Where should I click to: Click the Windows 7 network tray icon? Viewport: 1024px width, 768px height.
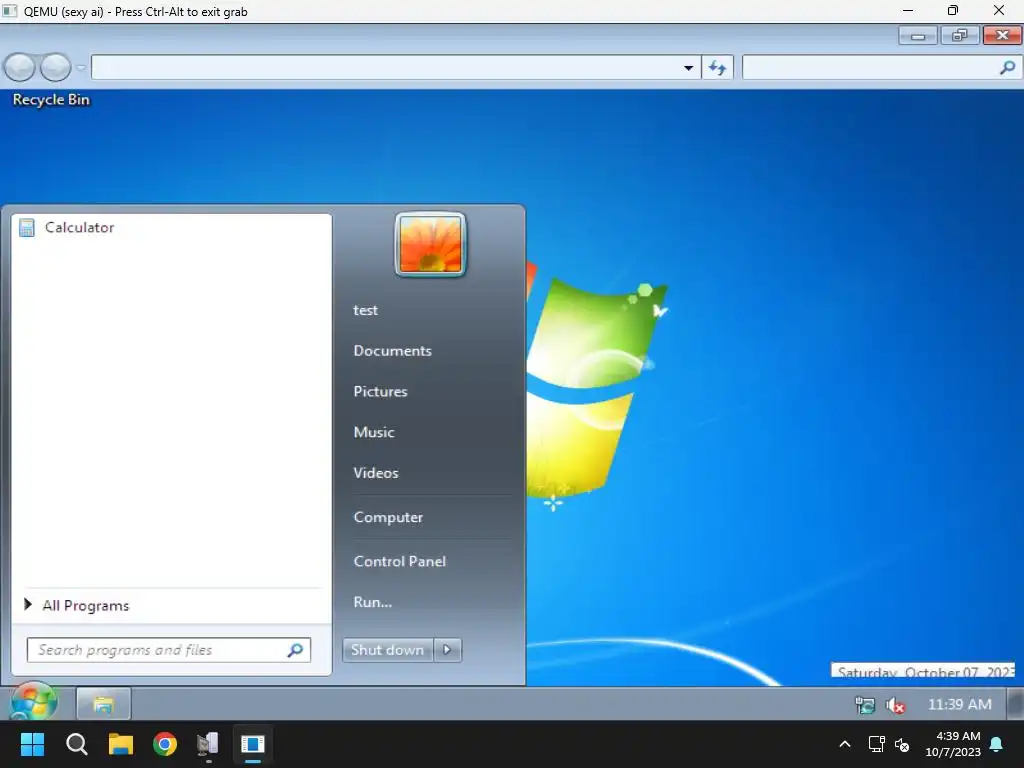coord(865,705)
